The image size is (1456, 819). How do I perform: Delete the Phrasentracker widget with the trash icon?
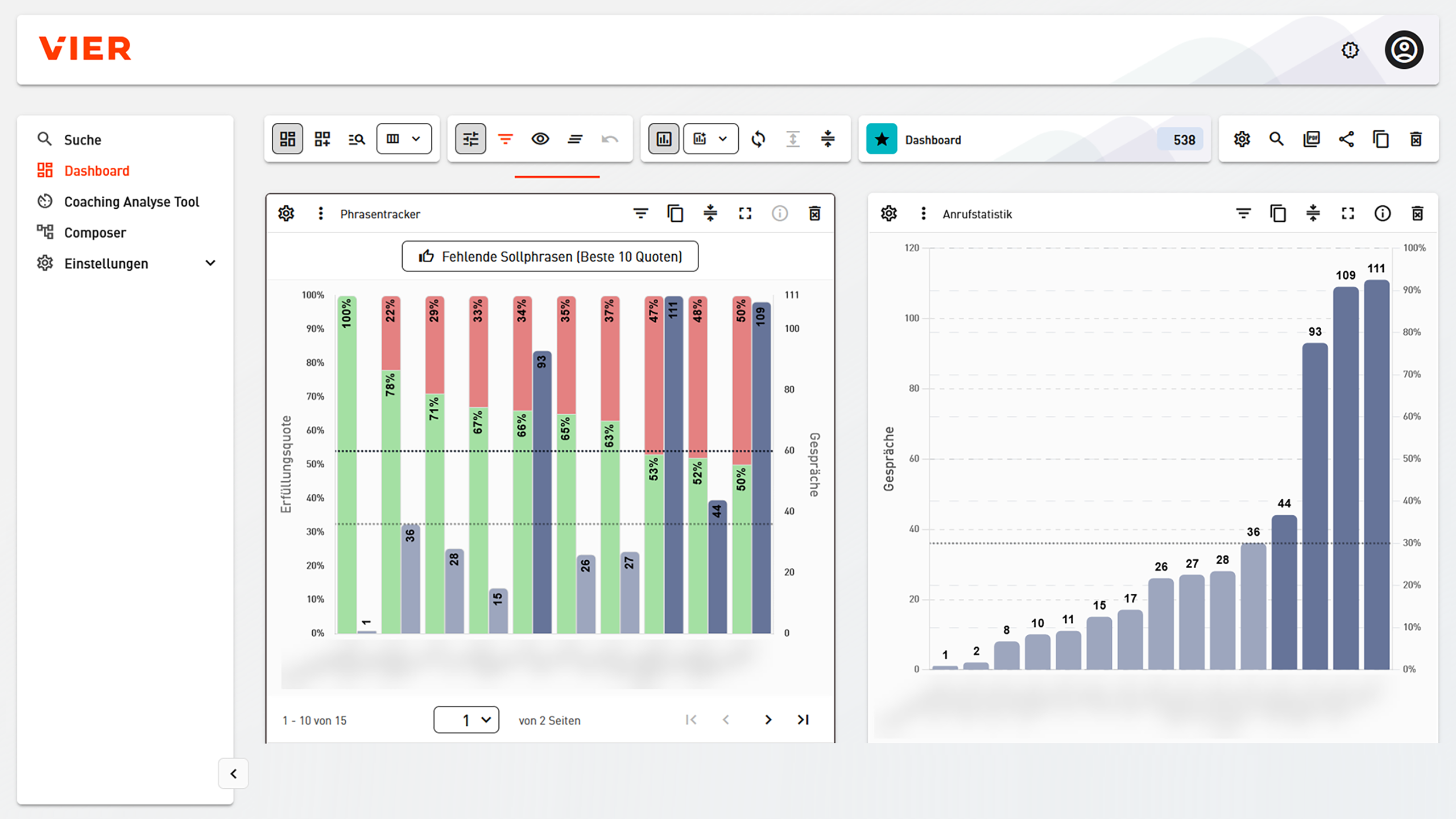pos(814,214)
